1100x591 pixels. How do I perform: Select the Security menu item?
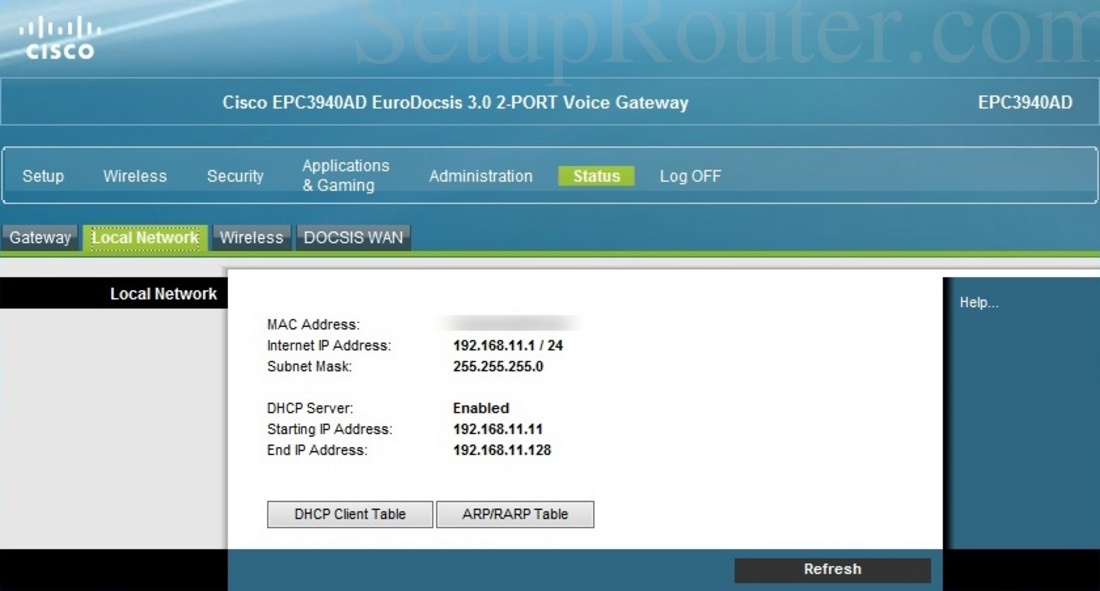coord(234,176)
